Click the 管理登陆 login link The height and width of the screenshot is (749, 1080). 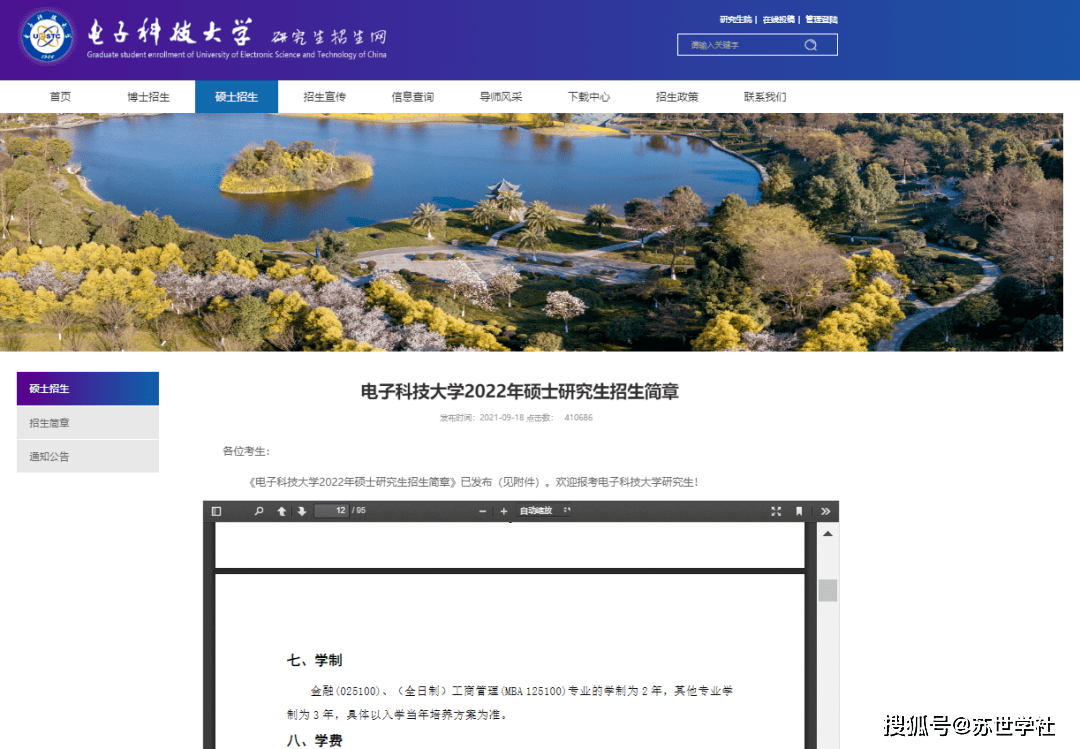coord(820,18)
